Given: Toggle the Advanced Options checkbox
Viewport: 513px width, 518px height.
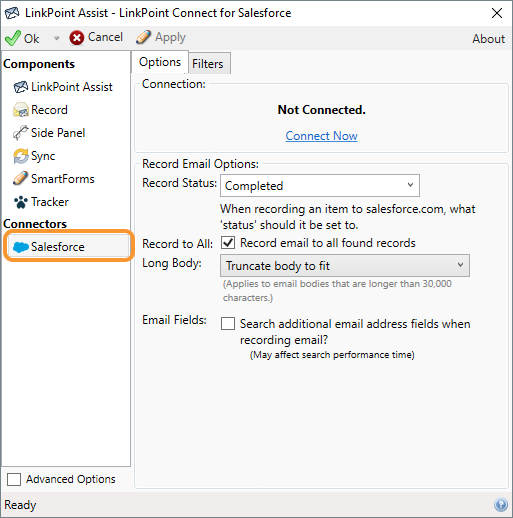Looking at the screenshot, I should (14, 479).
